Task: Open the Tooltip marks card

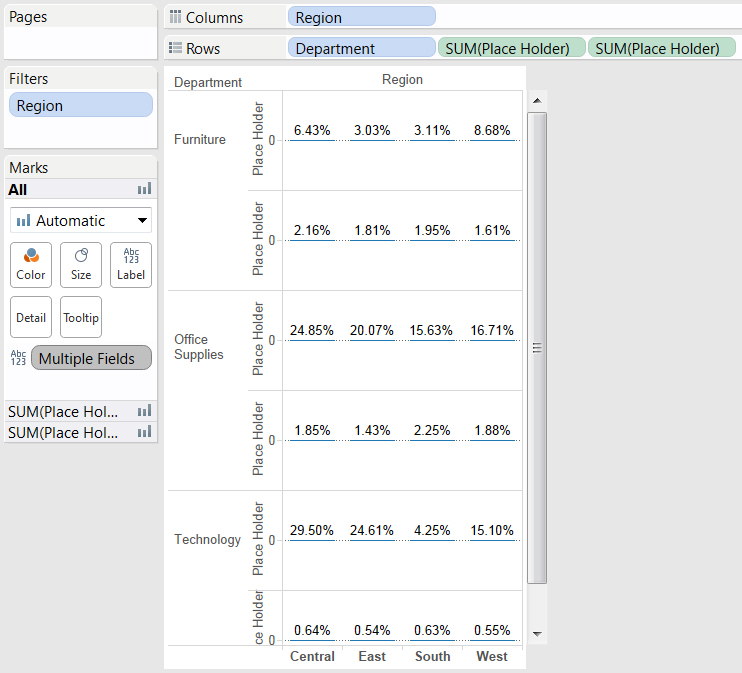Action: pos(81,317)
